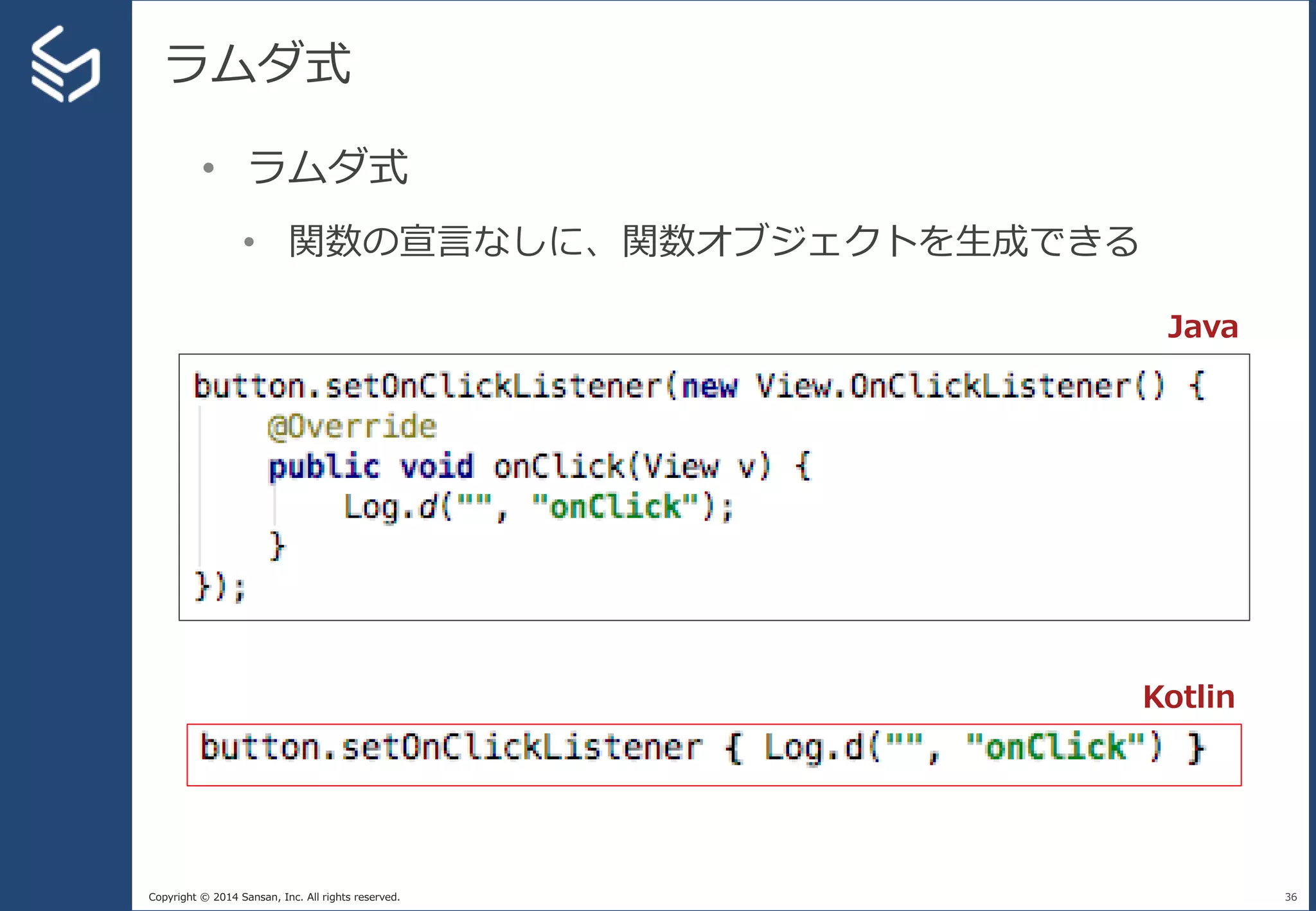Click the closing brace in Kotlin code
The height and width of the screenshot is (911, 1316).
(x=1196, y=748)
